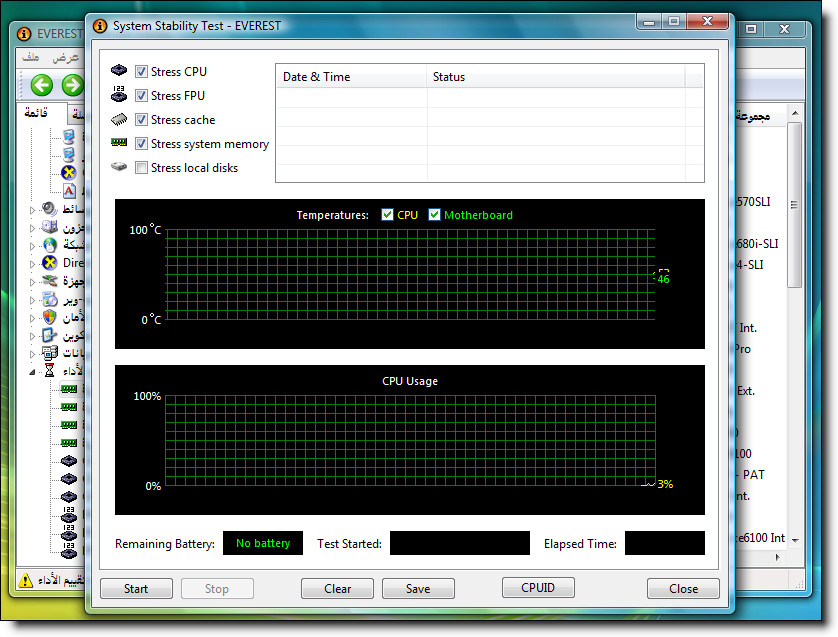Click the Stress FPU 123 chip icon
Viewport: 838px width, 637px height.
click(119, 94)
